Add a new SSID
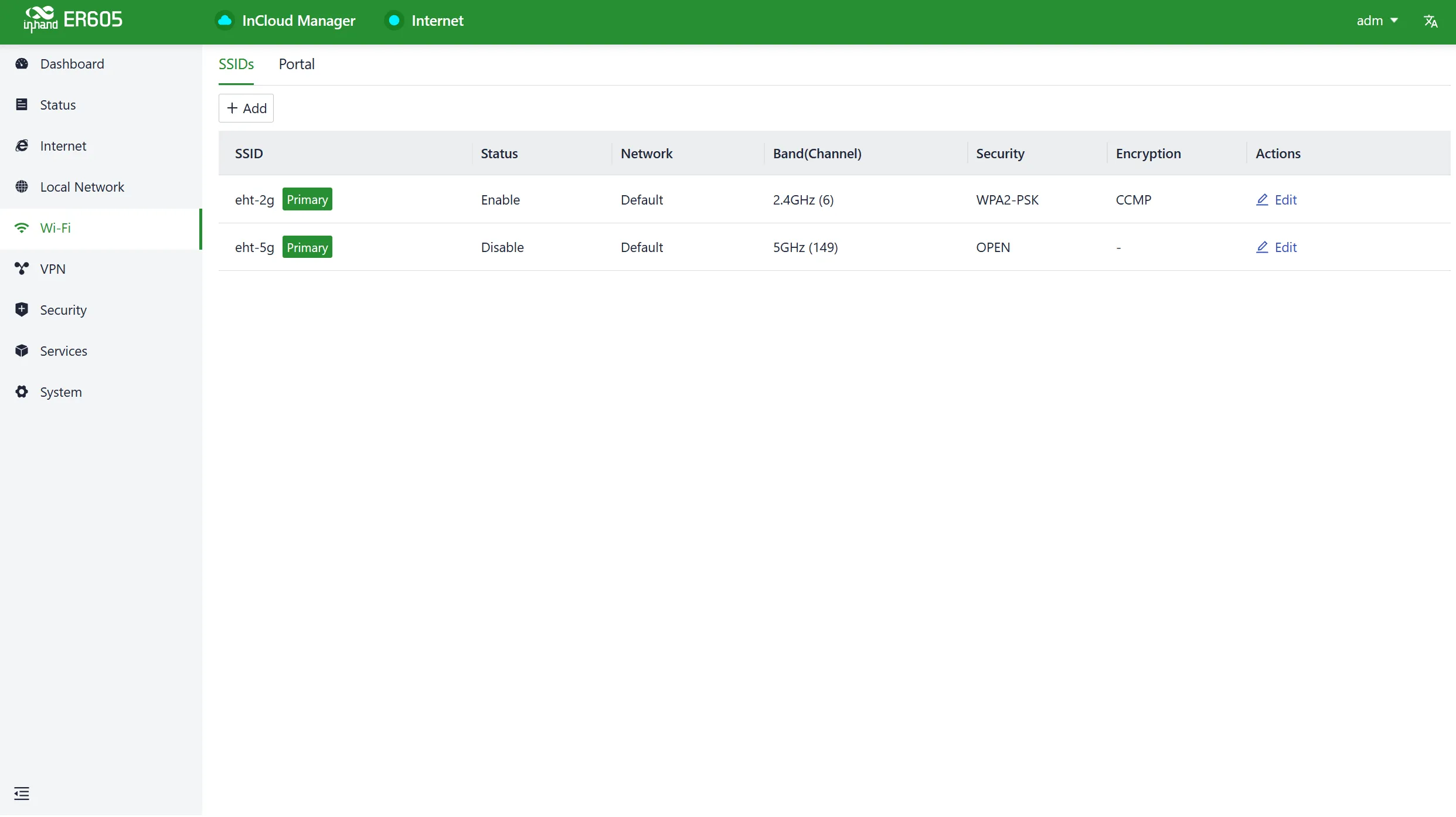 [246, 108]
